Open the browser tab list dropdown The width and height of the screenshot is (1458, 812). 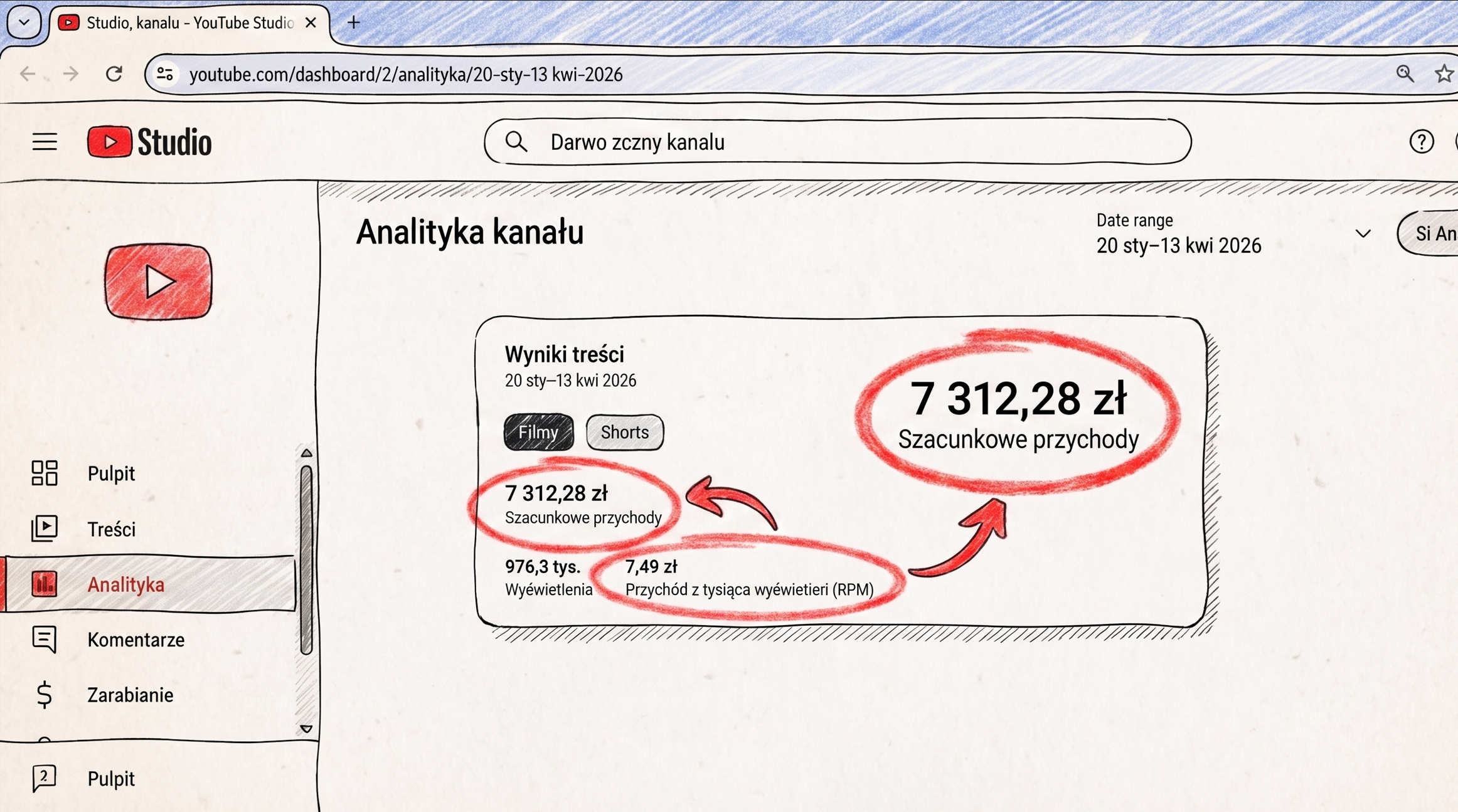(x=24, y=22)
